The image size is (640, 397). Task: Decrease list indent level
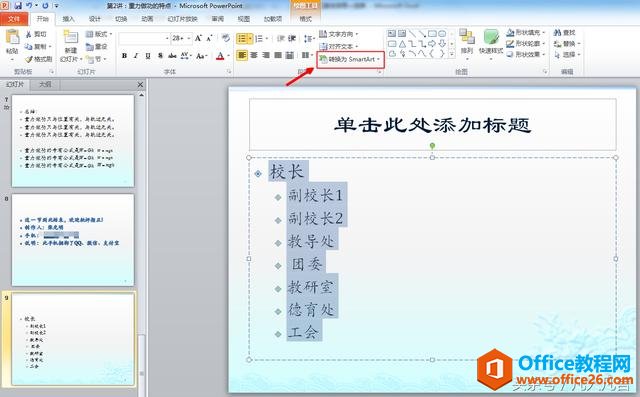(280, 38)
